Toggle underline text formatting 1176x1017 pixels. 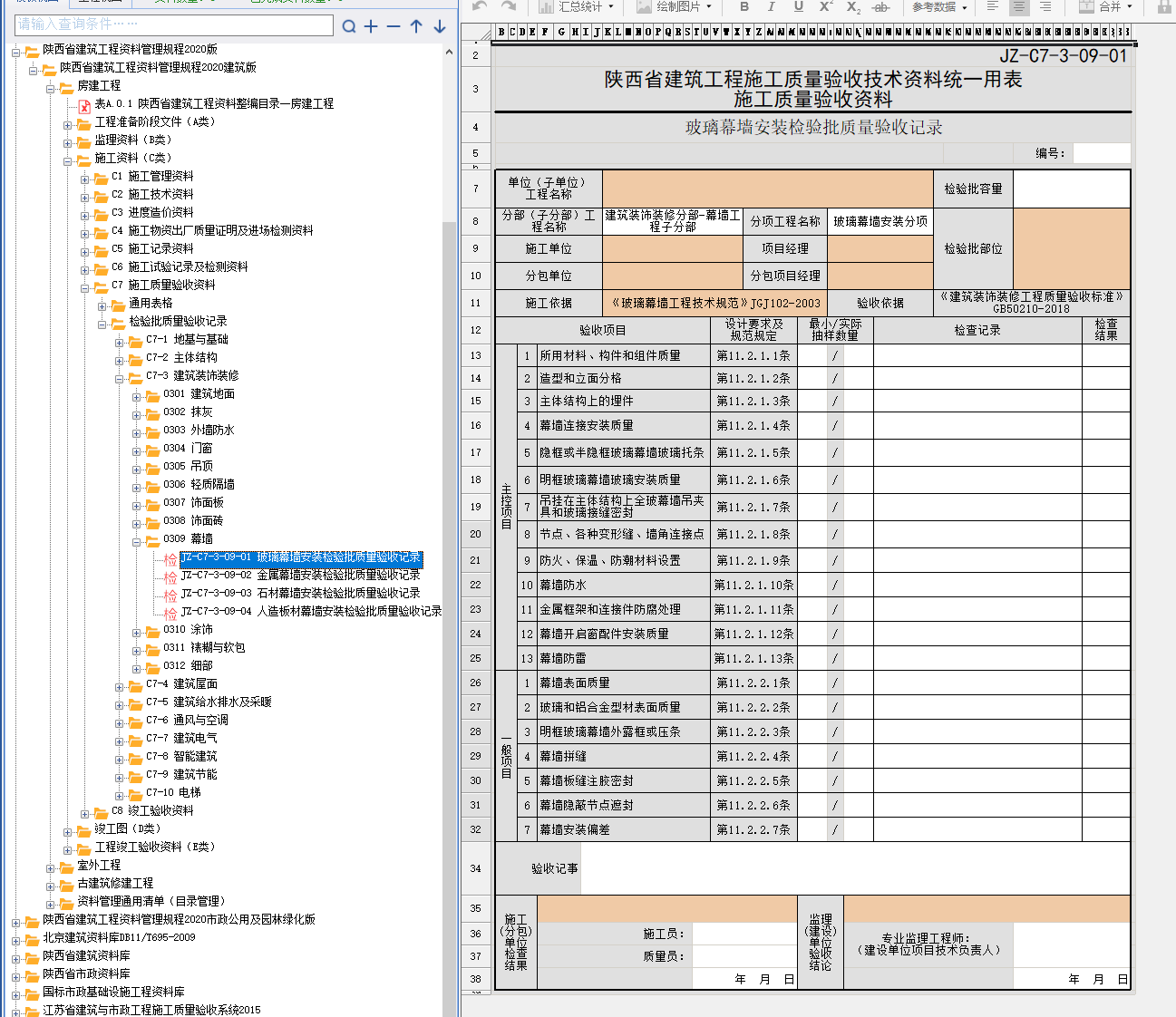[798, 7]
